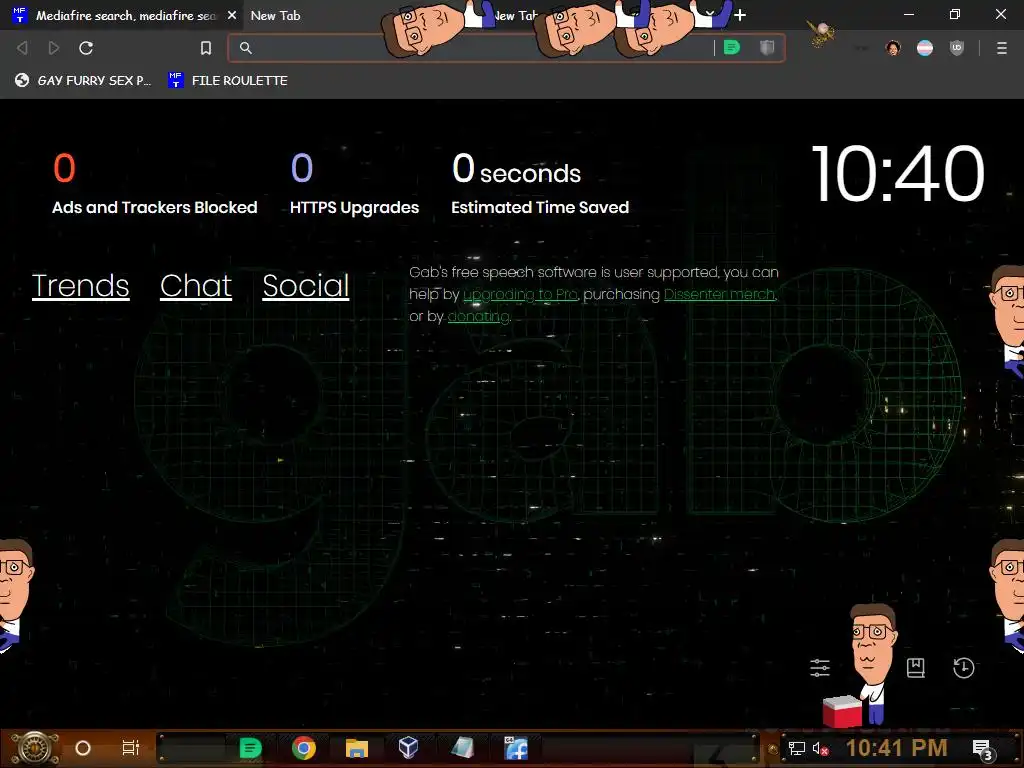This screenshot has width=1024, height=768.
Task: Open the steampunk Start button
Action: [x=34, y=748]
